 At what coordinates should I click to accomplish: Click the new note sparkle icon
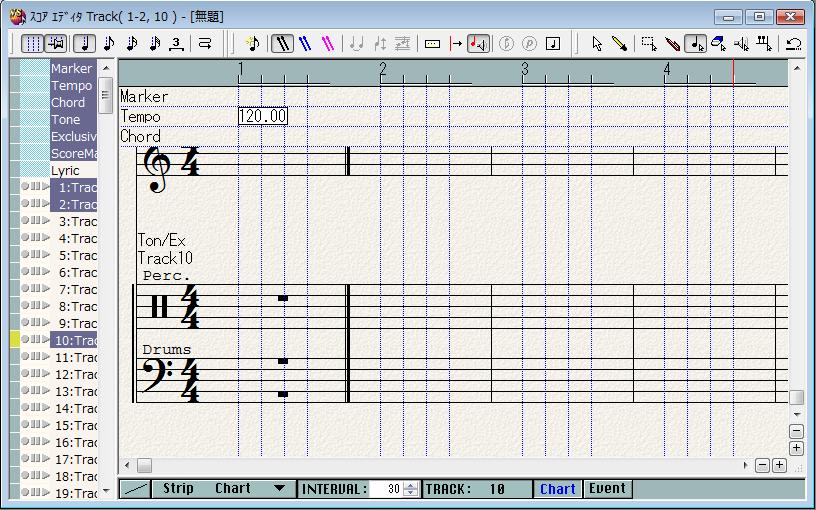click(252, 44)
